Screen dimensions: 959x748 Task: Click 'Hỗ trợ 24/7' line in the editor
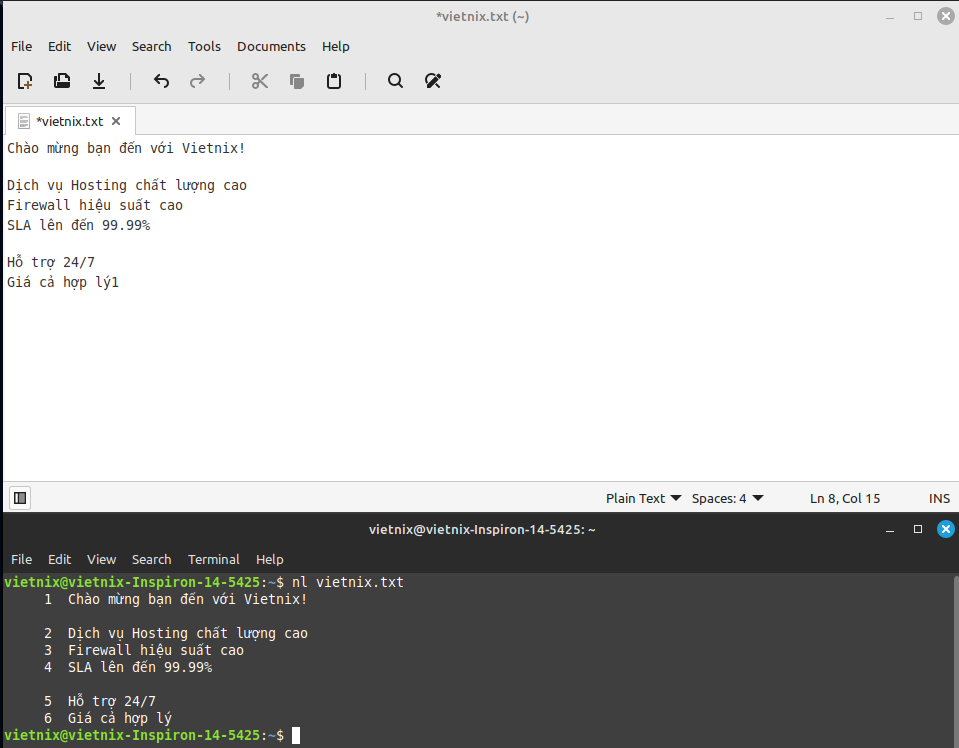pyautogui.click(x=51, y=262)
